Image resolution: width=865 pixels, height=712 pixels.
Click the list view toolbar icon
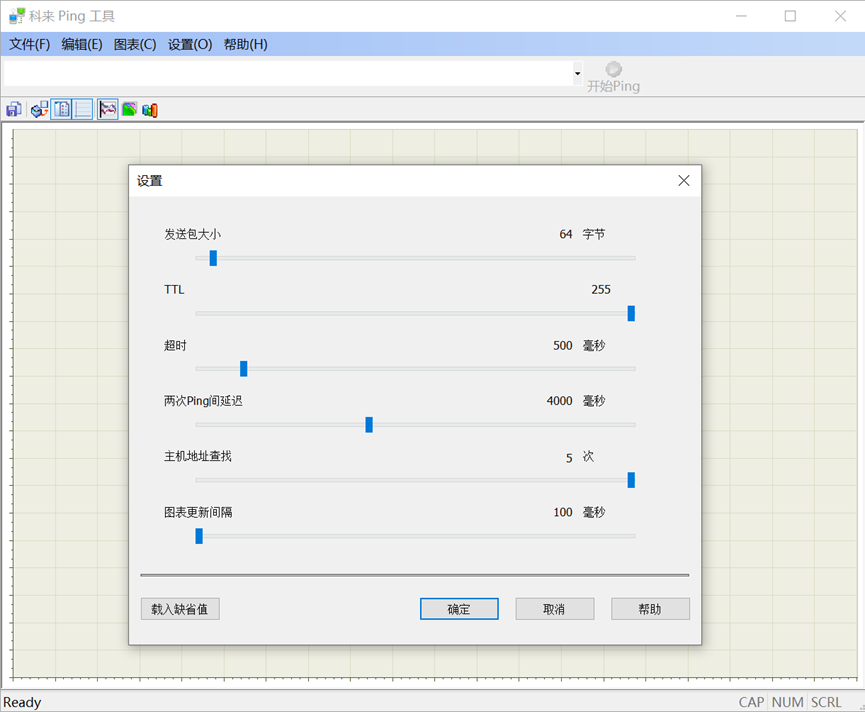82,109
